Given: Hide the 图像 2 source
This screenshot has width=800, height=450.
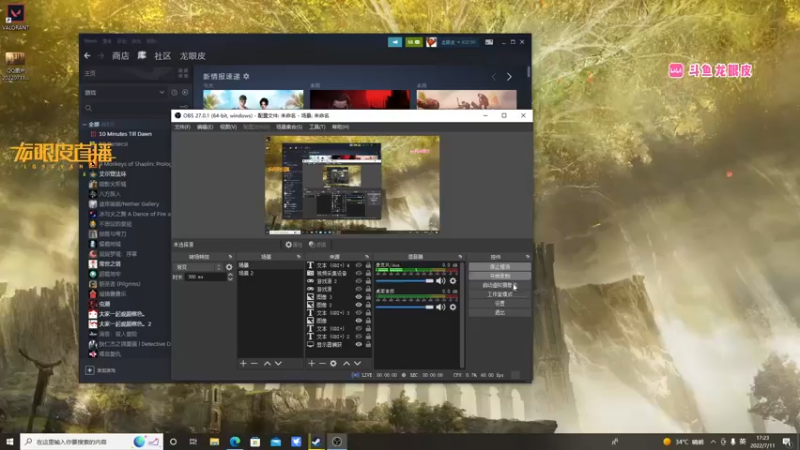Looking at the screenshot, I should click(359, 305).
